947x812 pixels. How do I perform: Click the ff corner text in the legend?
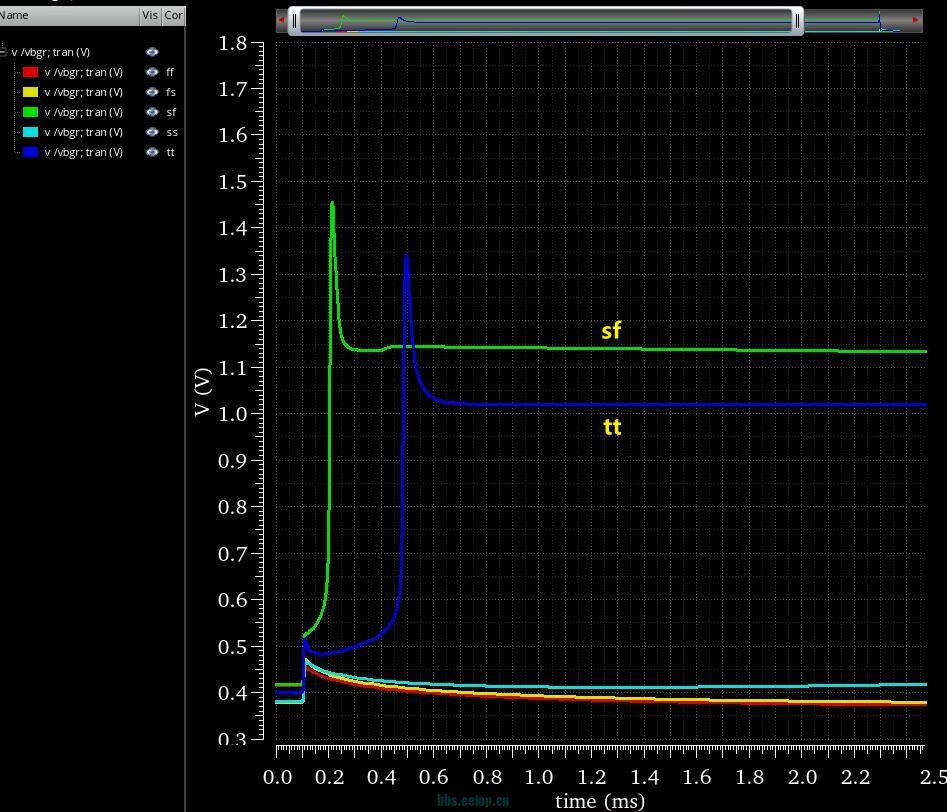click(x=170, y=72)
